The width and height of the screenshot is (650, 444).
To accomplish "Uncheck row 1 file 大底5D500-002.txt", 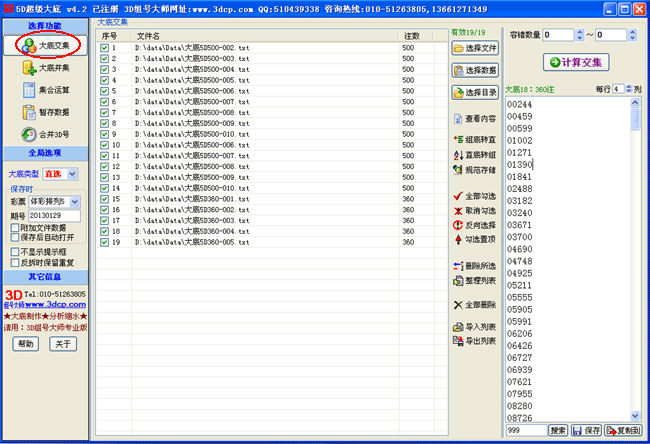I will click(x=105, y=47).
